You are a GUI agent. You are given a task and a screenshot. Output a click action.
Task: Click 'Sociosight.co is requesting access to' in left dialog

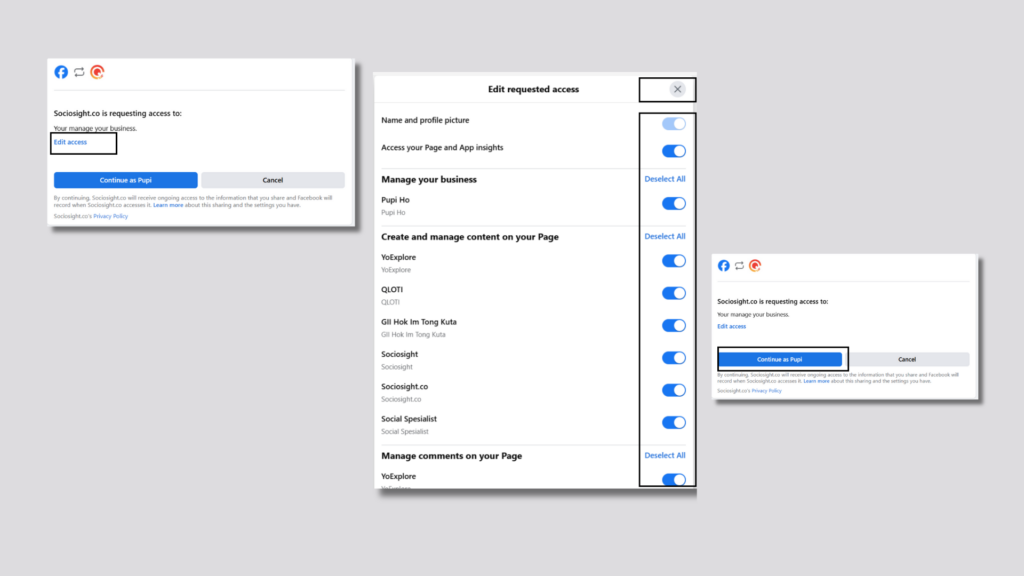click(118, 113)
